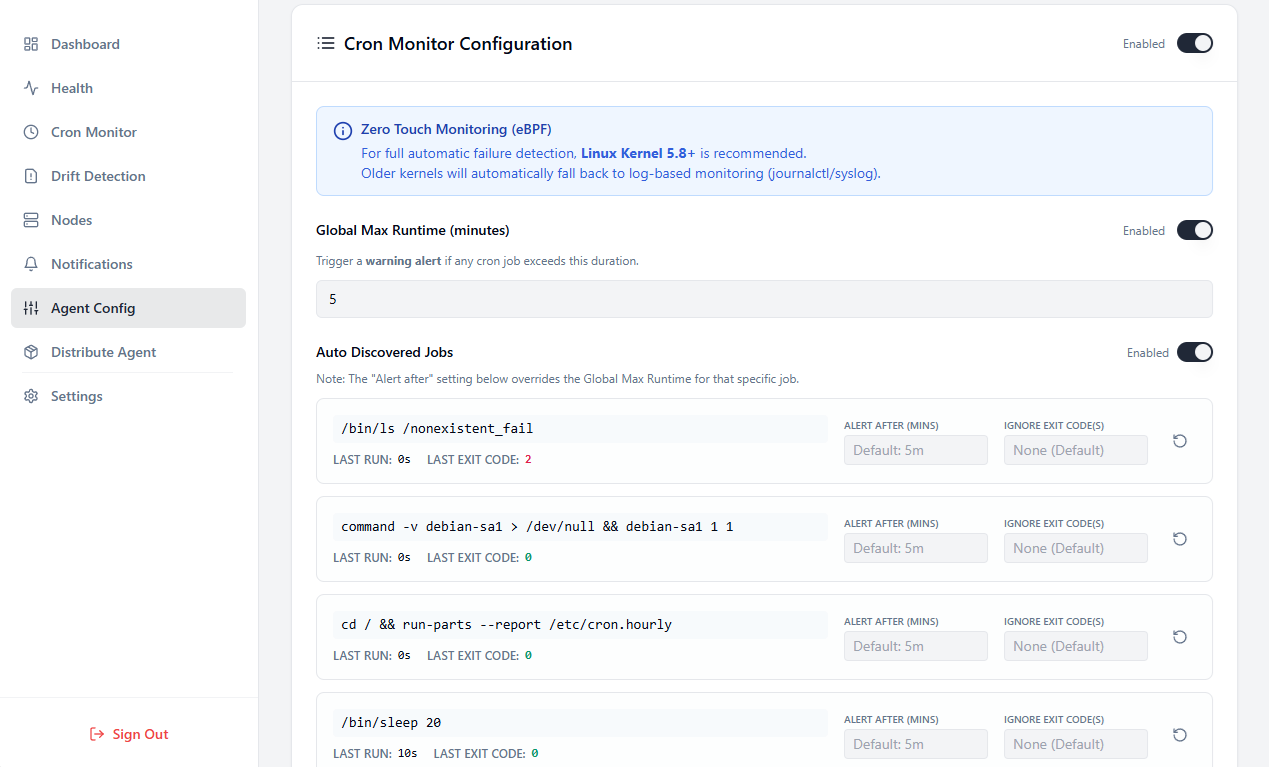Reset the run-parts cron.hourly job settings
The width and height of the screenshot is (1269, 767).
tap(1180, 637)
